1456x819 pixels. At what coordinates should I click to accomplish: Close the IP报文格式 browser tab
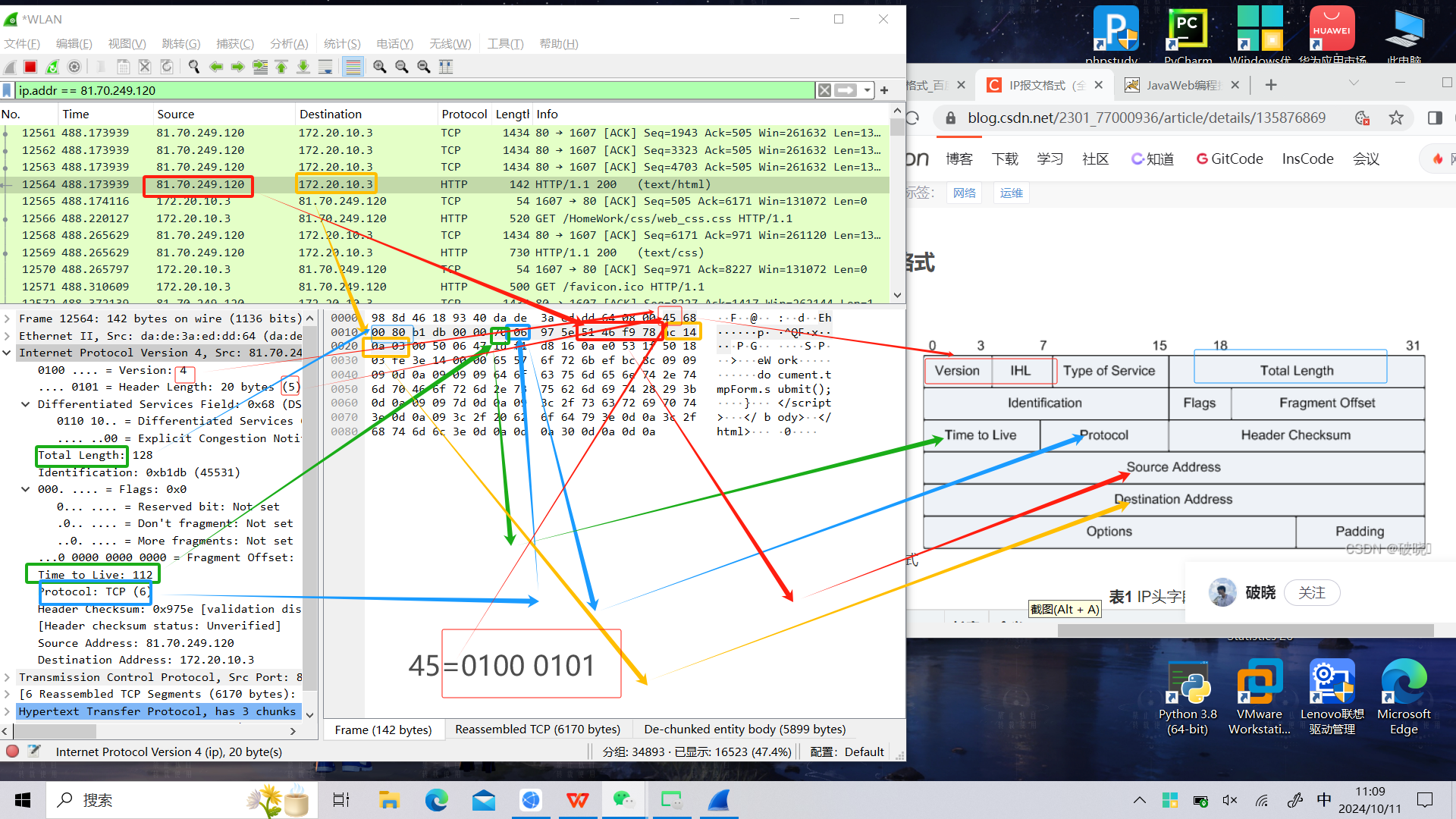tap(1098, 85)
